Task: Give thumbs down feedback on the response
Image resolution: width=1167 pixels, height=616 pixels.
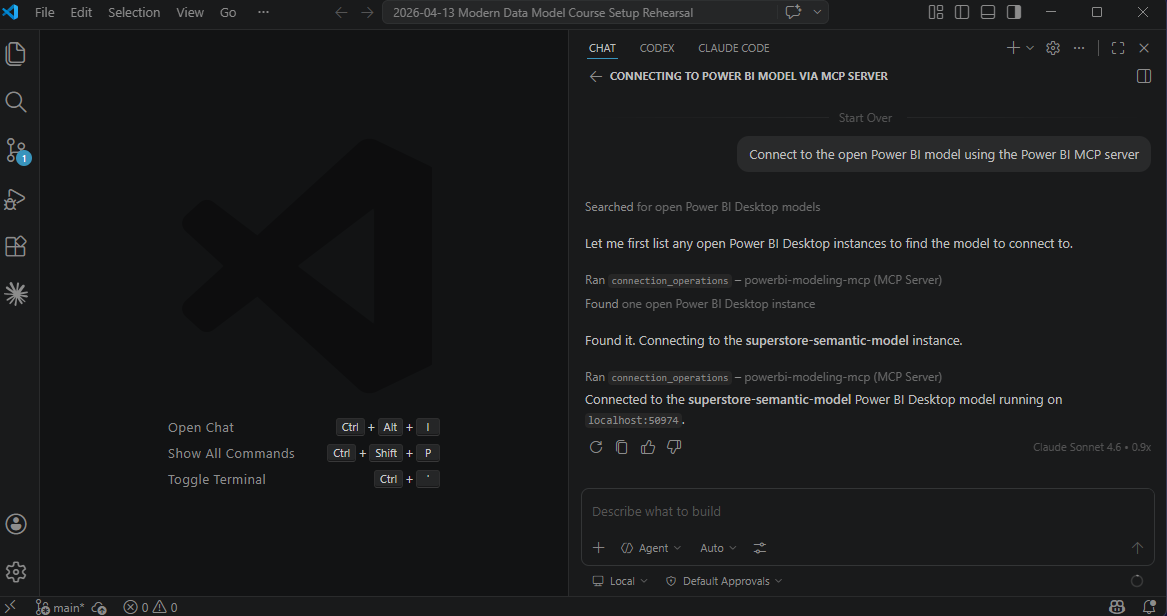Action: (674, 447)
